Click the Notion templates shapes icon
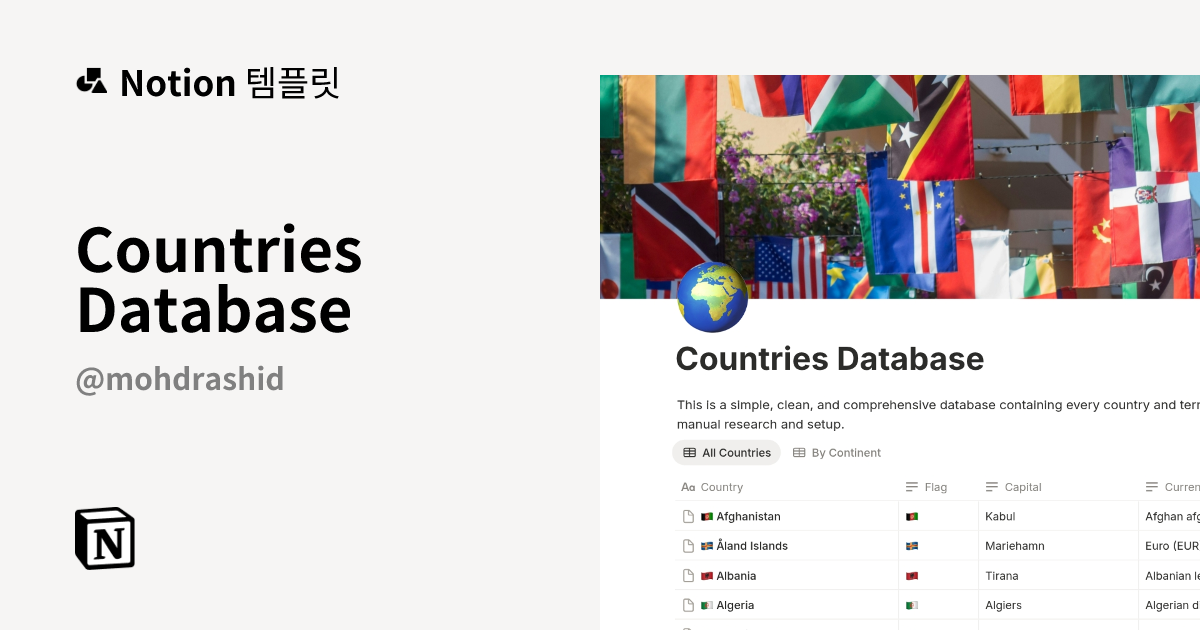The height and width of the screenshot is (630, 1200). coord(92,81)
